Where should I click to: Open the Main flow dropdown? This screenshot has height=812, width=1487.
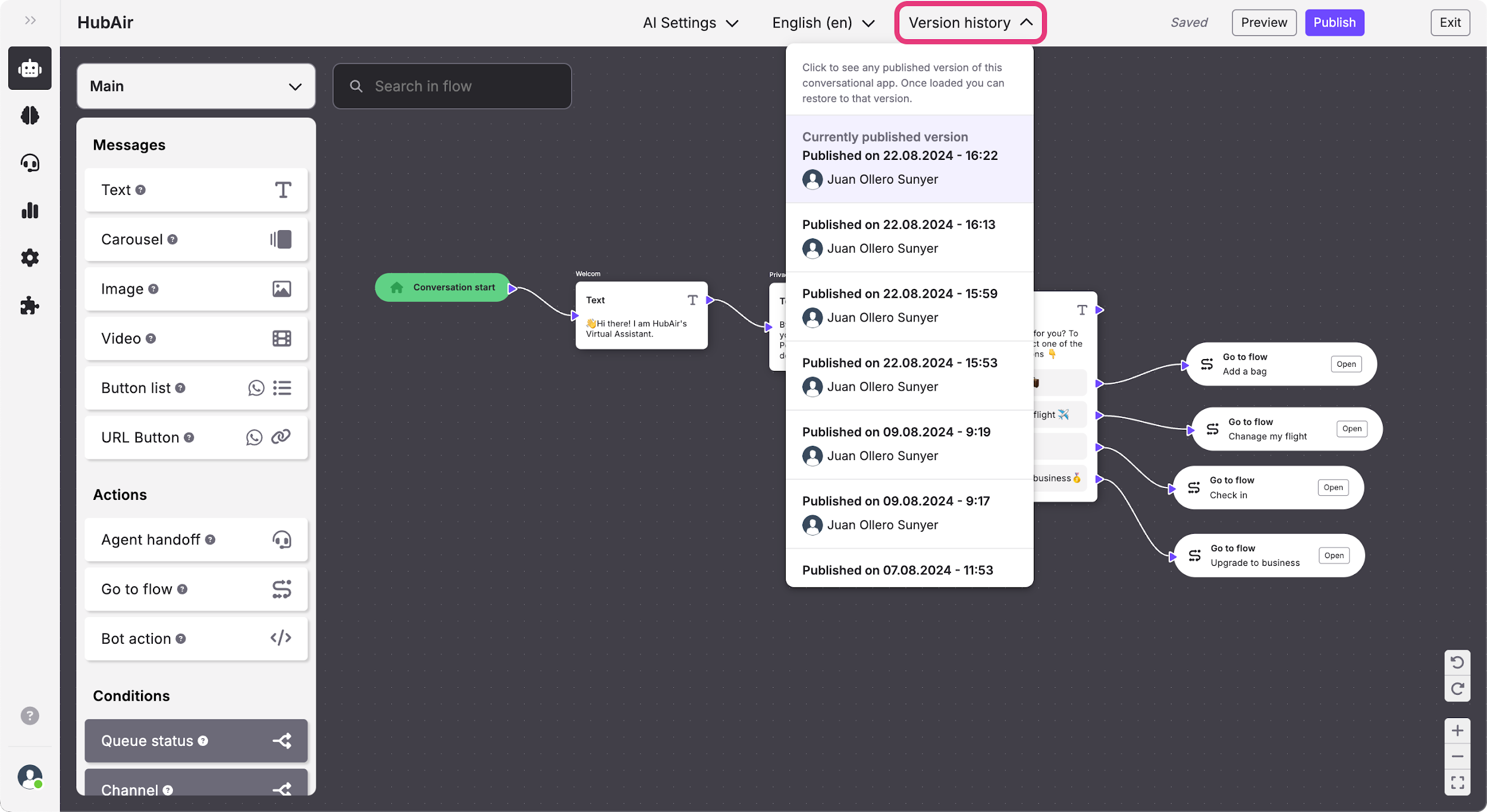coord(196,86)
